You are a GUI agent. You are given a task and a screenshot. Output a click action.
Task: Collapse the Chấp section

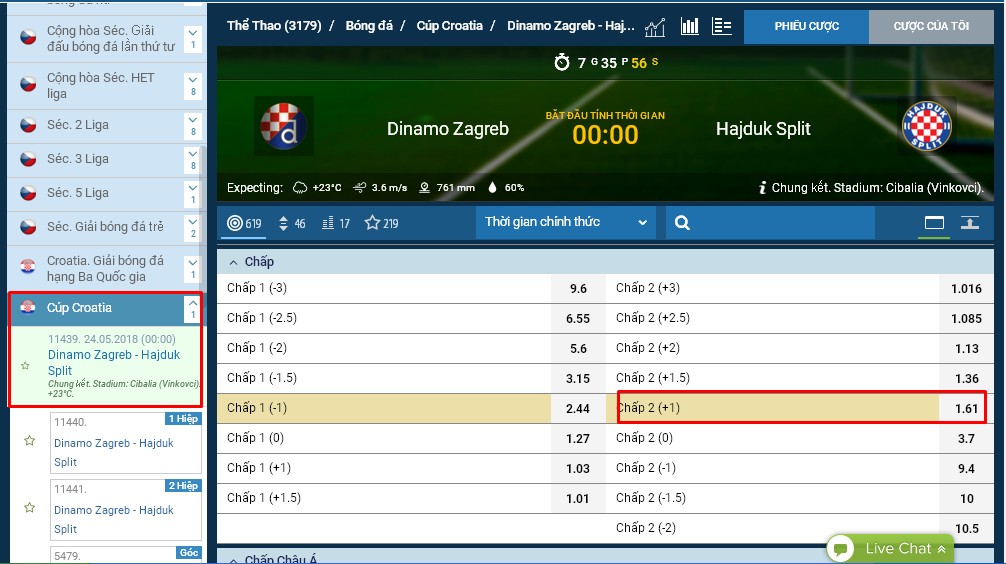234,262
